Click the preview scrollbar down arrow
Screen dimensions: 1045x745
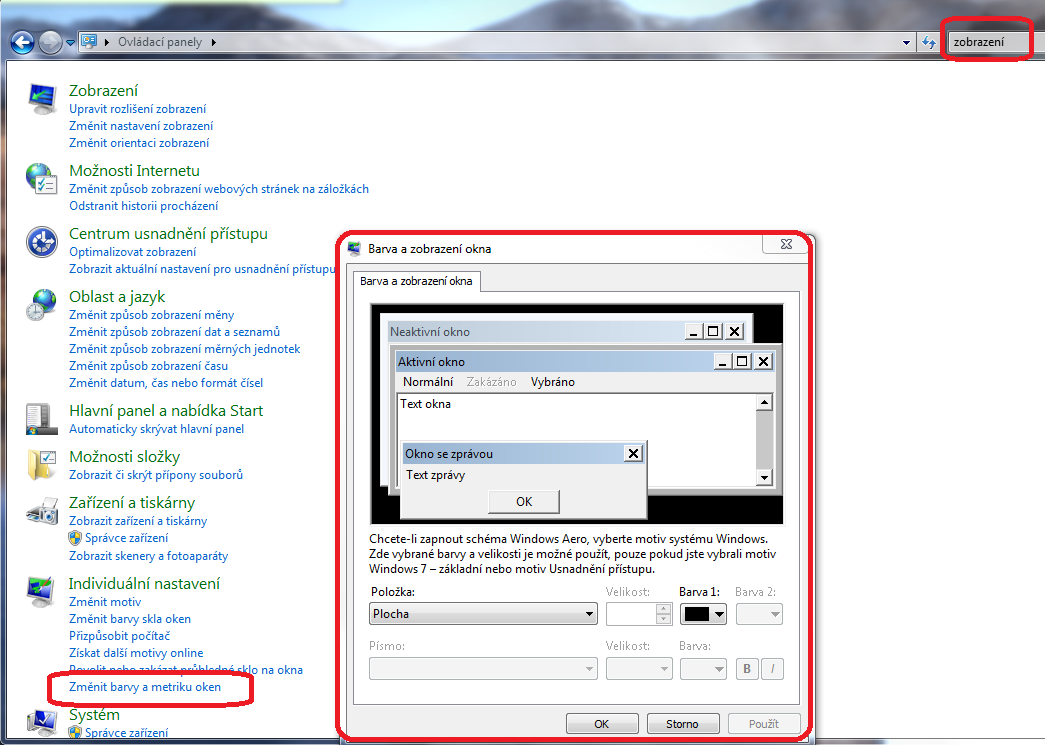click(x=764, y=477)
